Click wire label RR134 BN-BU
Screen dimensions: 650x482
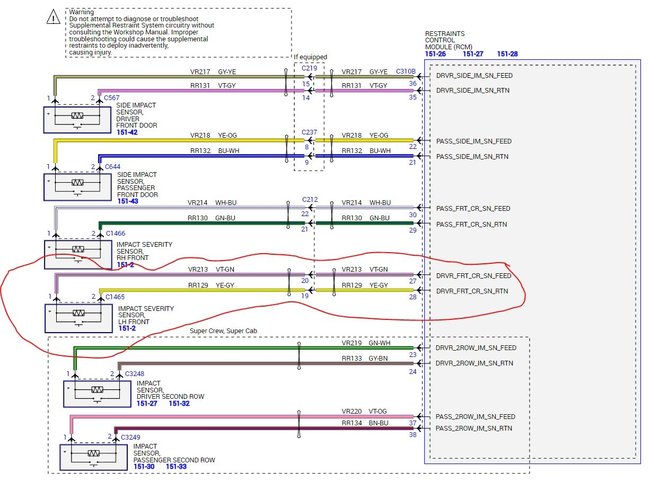point(365,423)
